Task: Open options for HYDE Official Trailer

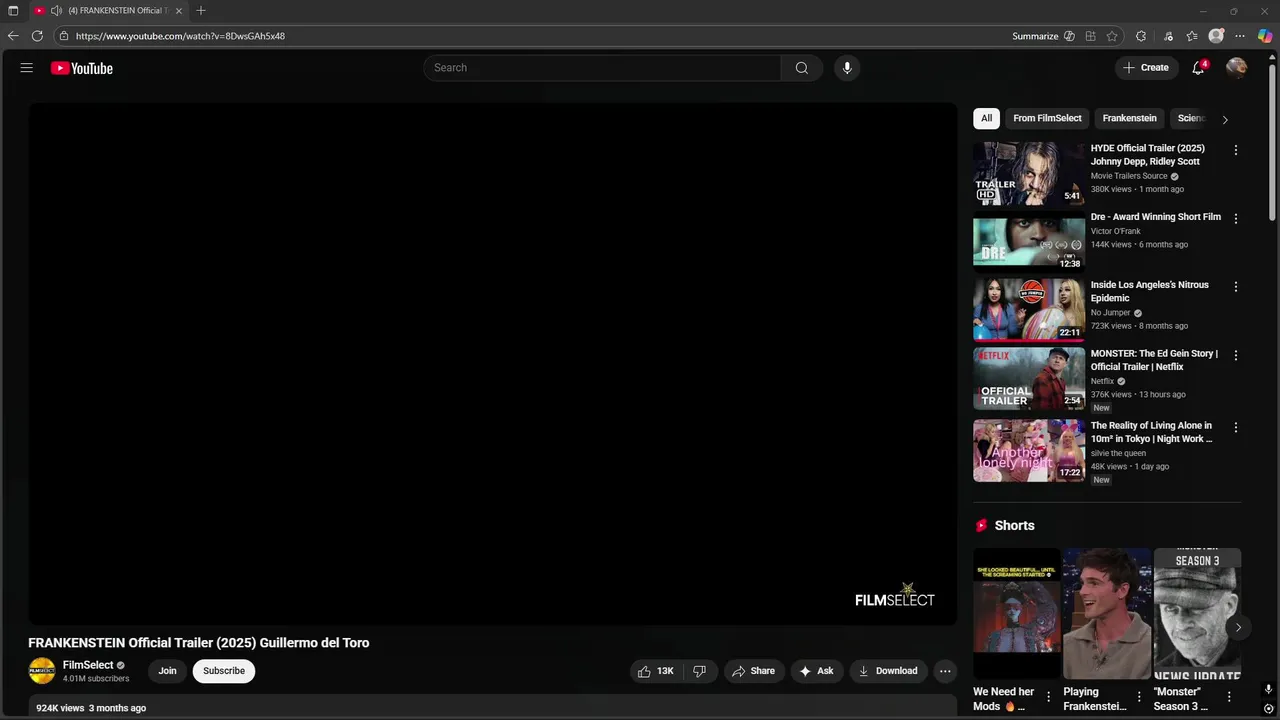Action: [1235, 150]
